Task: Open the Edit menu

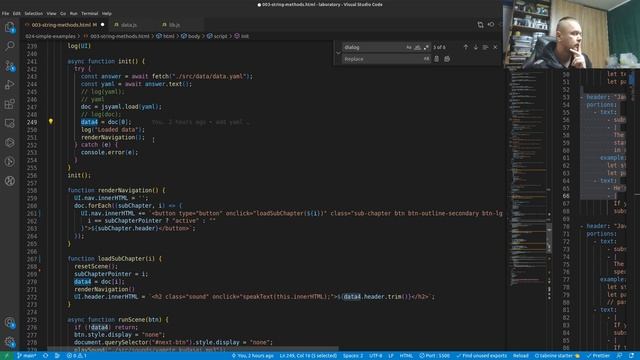Action: (x=17, y=13)
